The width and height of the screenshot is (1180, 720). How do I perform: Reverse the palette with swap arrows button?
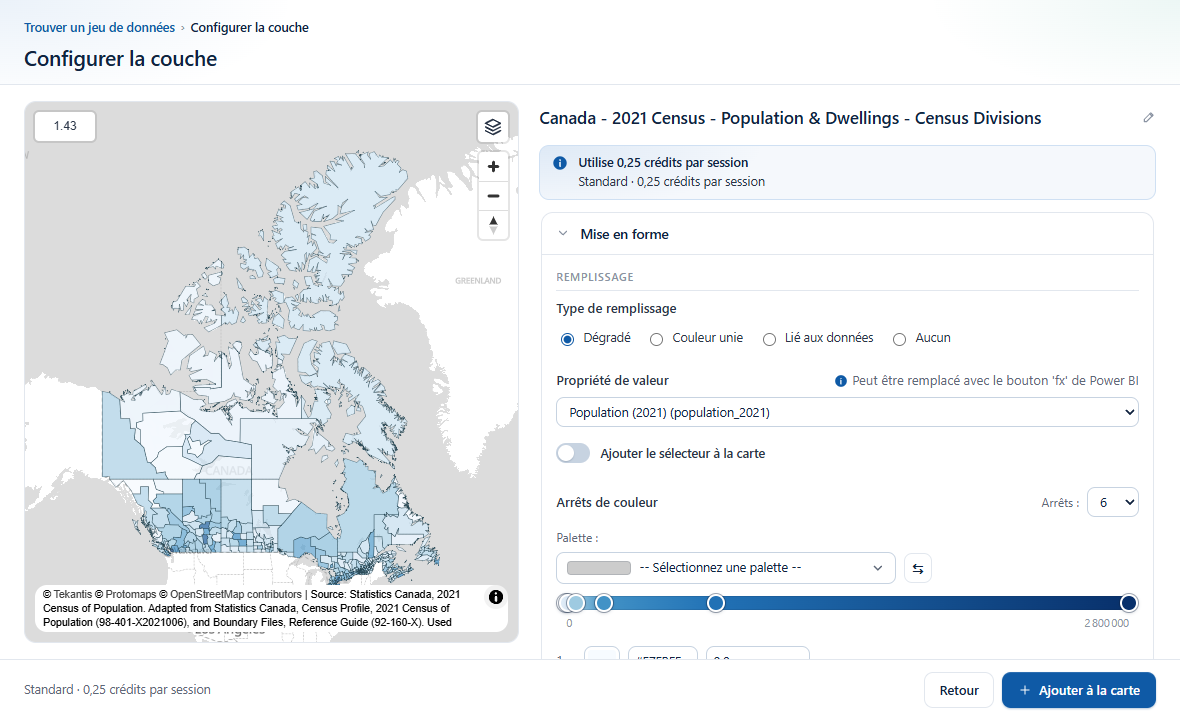point(918,568)
